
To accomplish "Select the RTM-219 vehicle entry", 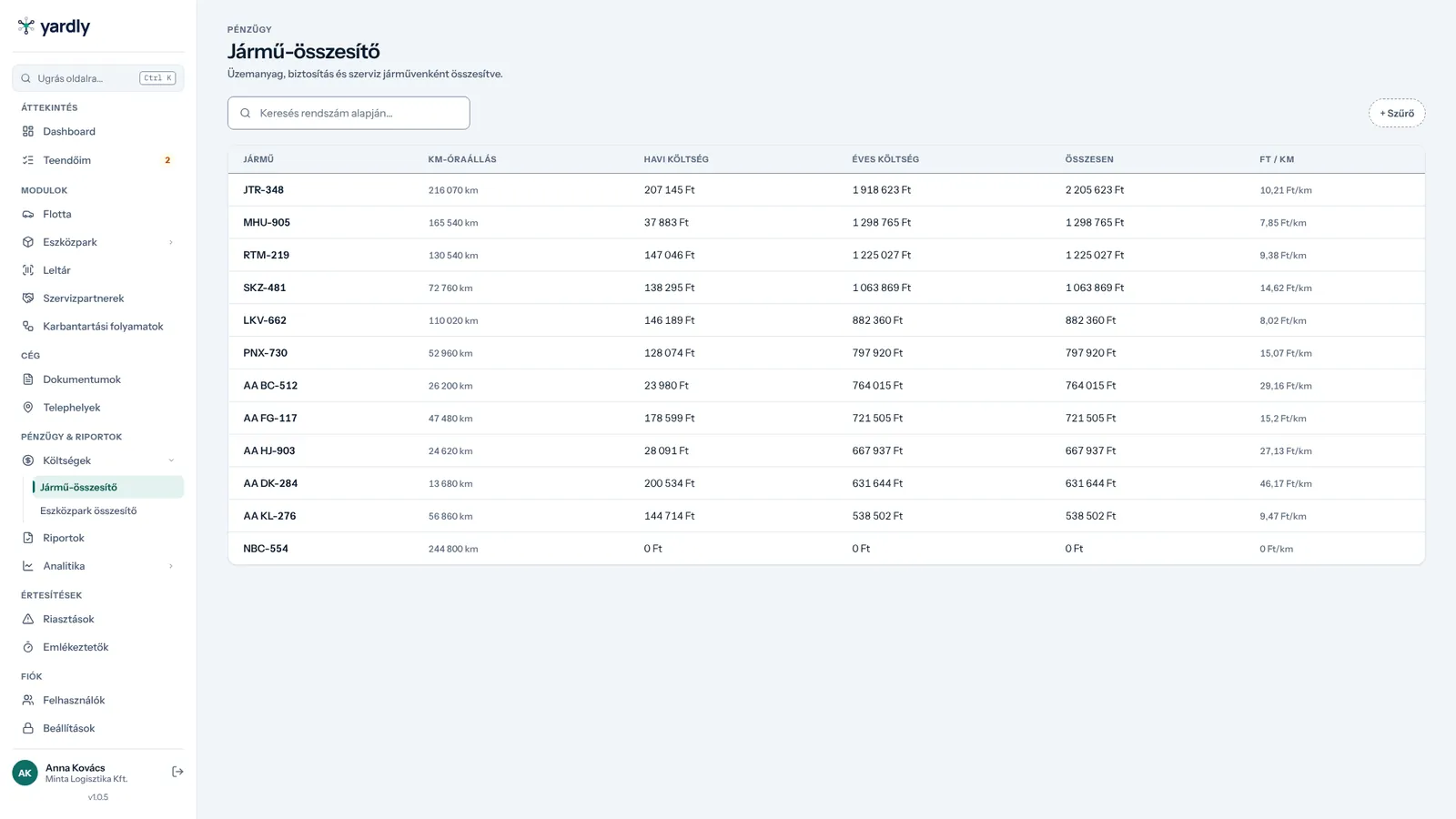I will click(x=826, y=255).
